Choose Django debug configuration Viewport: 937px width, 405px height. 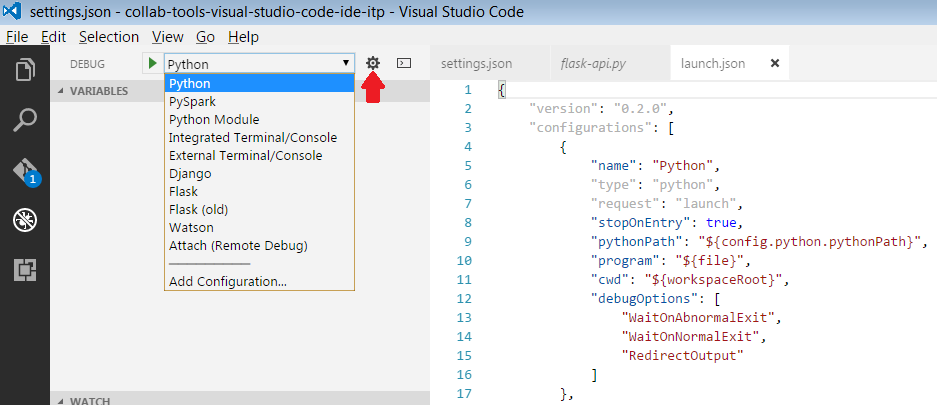[259, 173]
